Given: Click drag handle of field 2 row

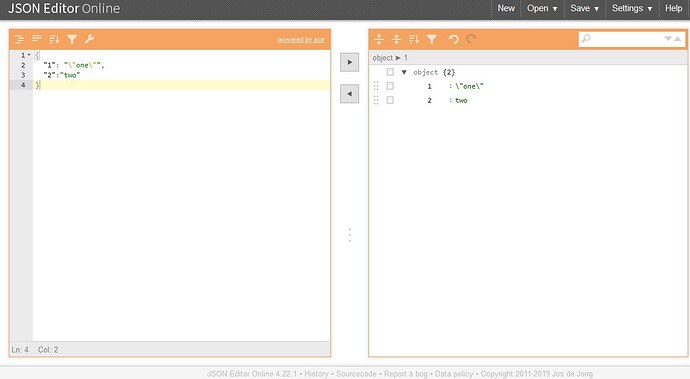Looking at the screenshot, I should (x=376, y=100).
